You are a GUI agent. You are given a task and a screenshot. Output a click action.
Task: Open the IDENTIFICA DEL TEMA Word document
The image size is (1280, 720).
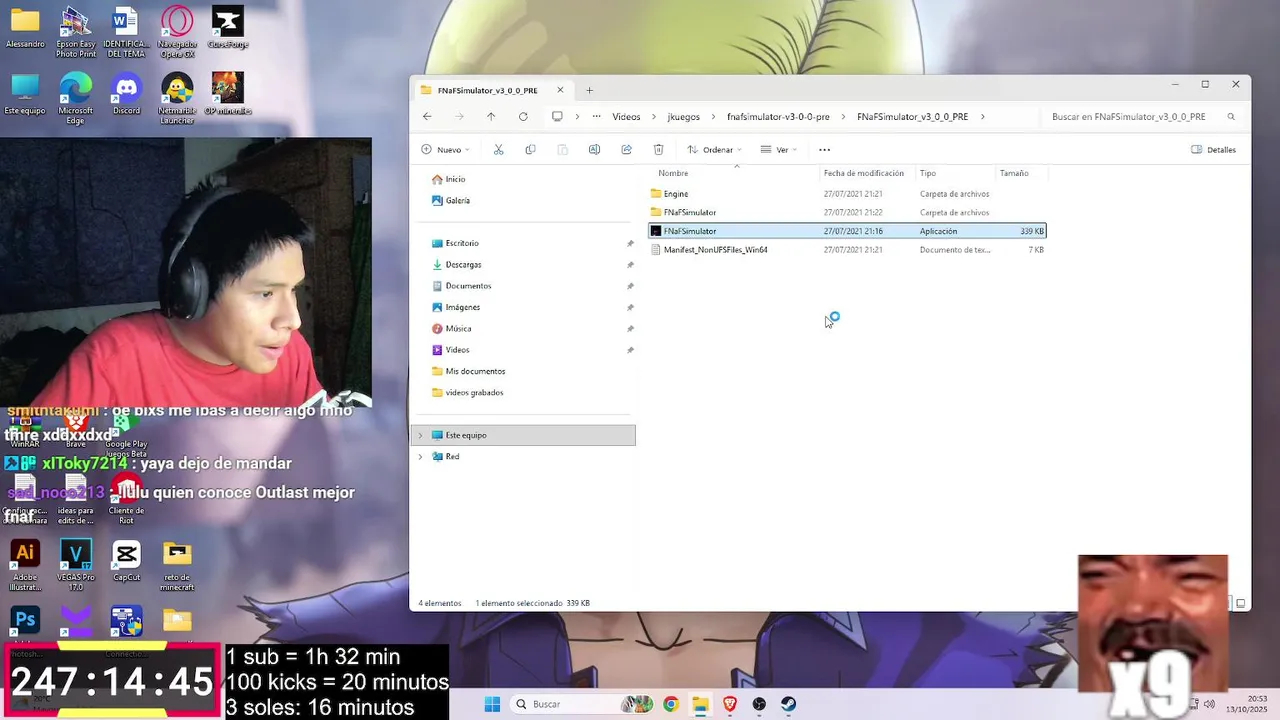126,32
